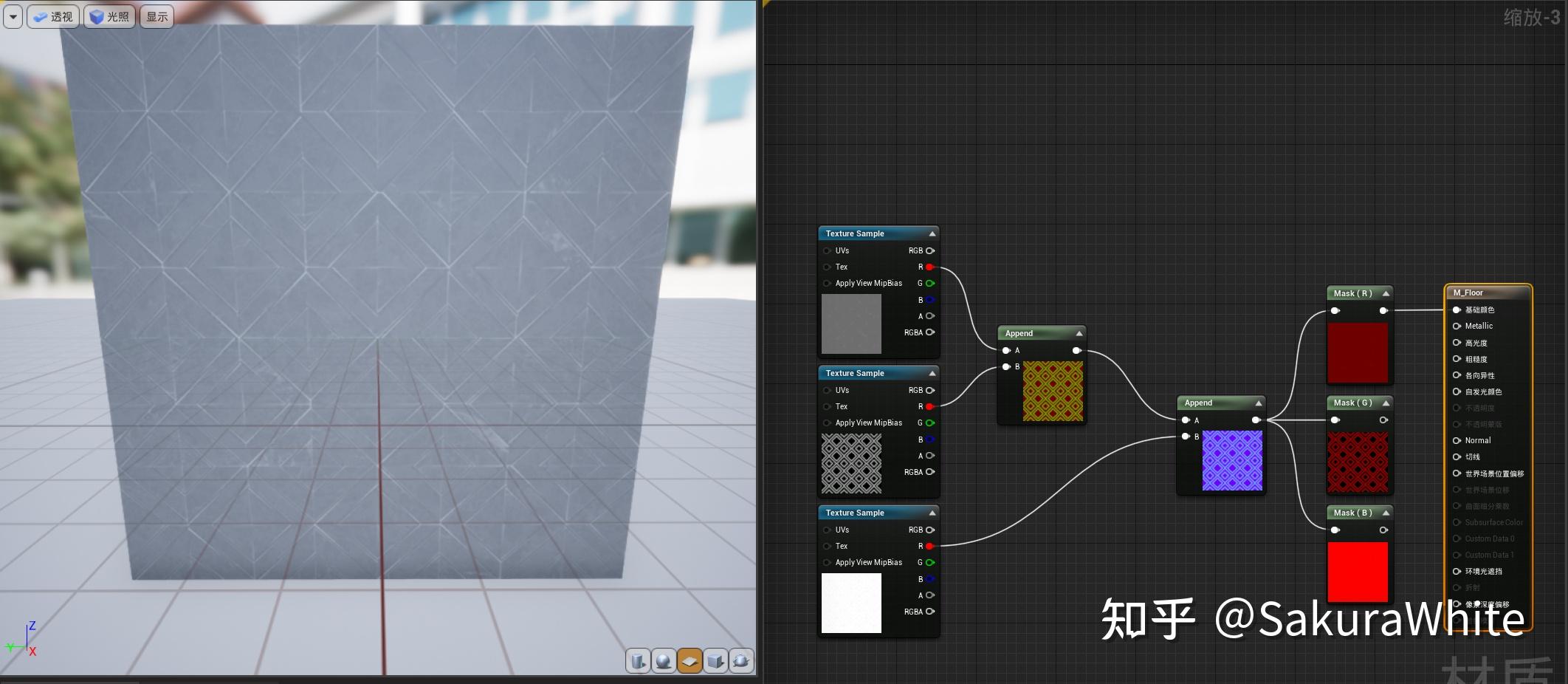Switch preview mesh to the sphere

[663, 662]
